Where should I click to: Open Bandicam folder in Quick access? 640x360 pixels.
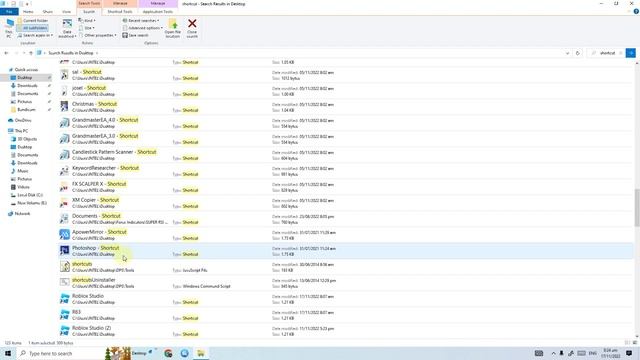click(27, 110)
